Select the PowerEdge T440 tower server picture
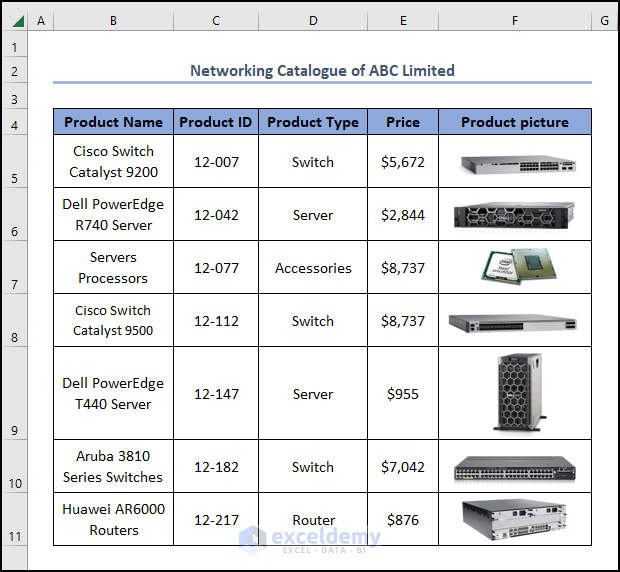Screen dimensions: 620x572 [520, 392]
